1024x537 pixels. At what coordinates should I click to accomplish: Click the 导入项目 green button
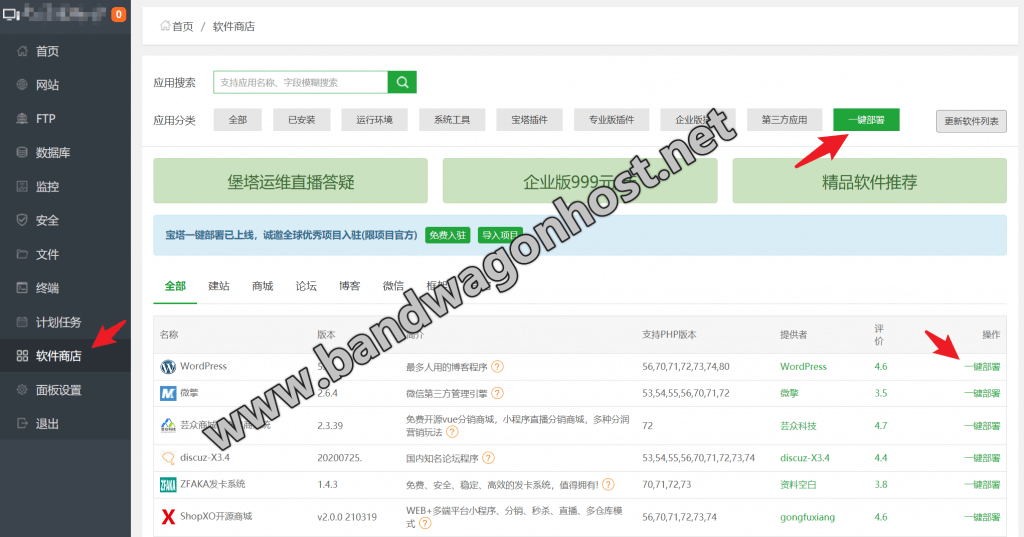(500, 235)
